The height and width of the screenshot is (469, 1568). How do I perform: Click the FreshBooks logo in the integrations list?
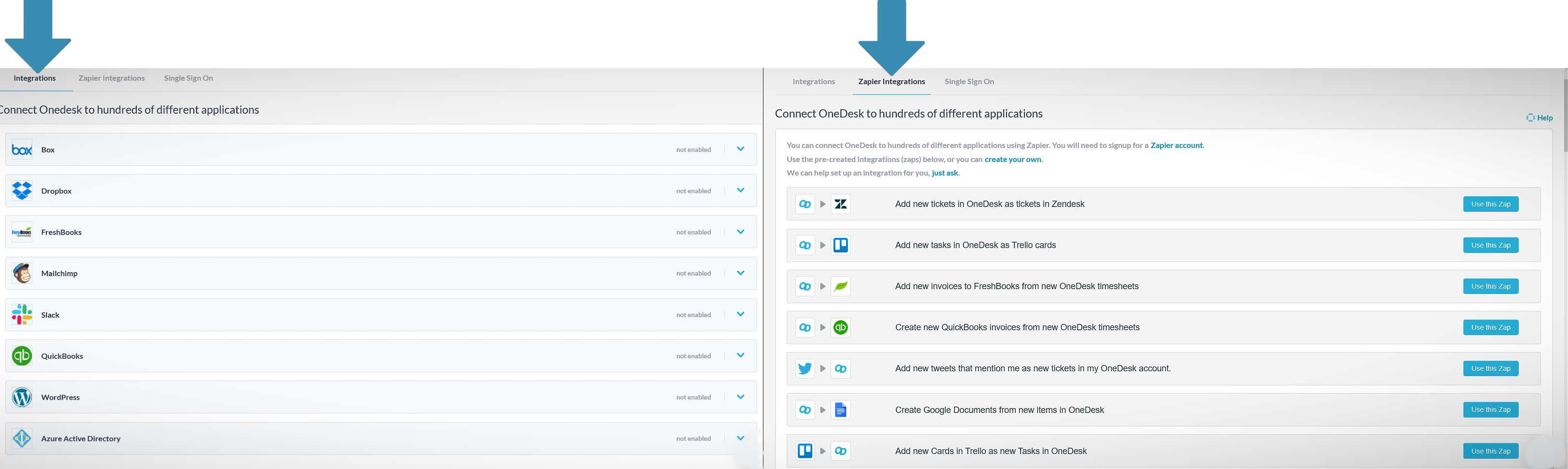pos(22,232)
